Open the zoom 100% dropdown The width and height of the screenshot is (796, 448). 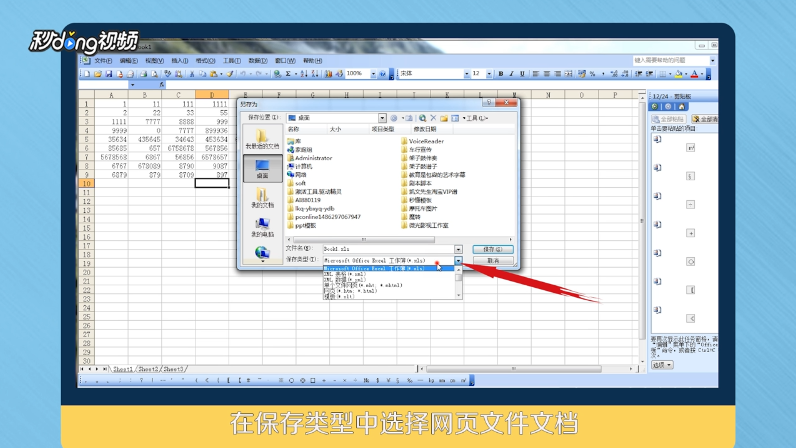pos(373,74)
